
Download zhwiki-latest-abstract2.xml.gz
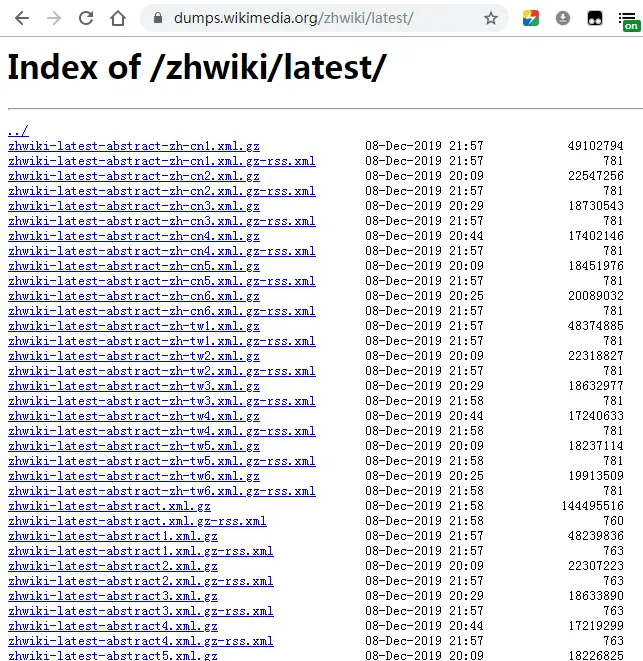113,566
